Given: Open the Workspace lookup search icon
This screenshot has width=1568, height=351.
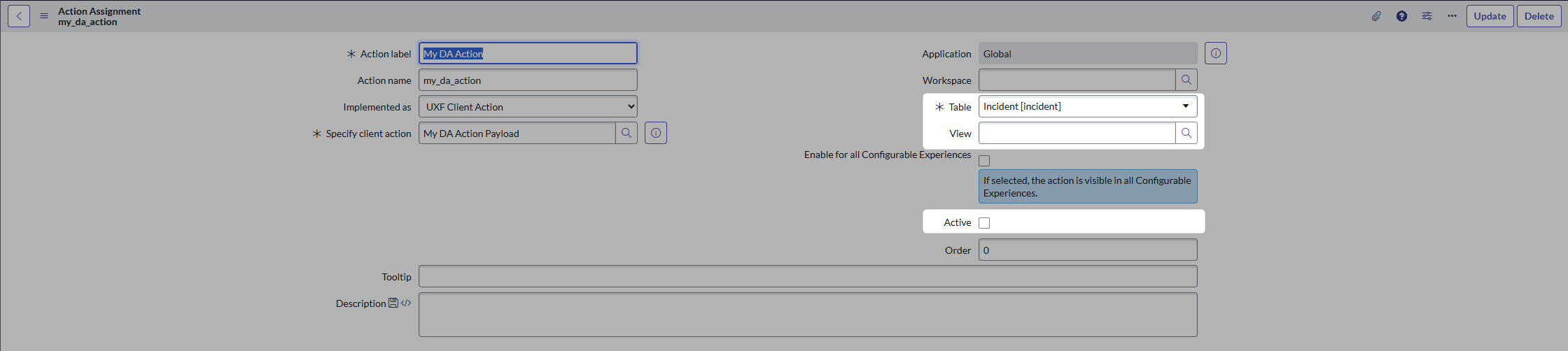Looking at the screenshot, I should (x=1186, y=80).
